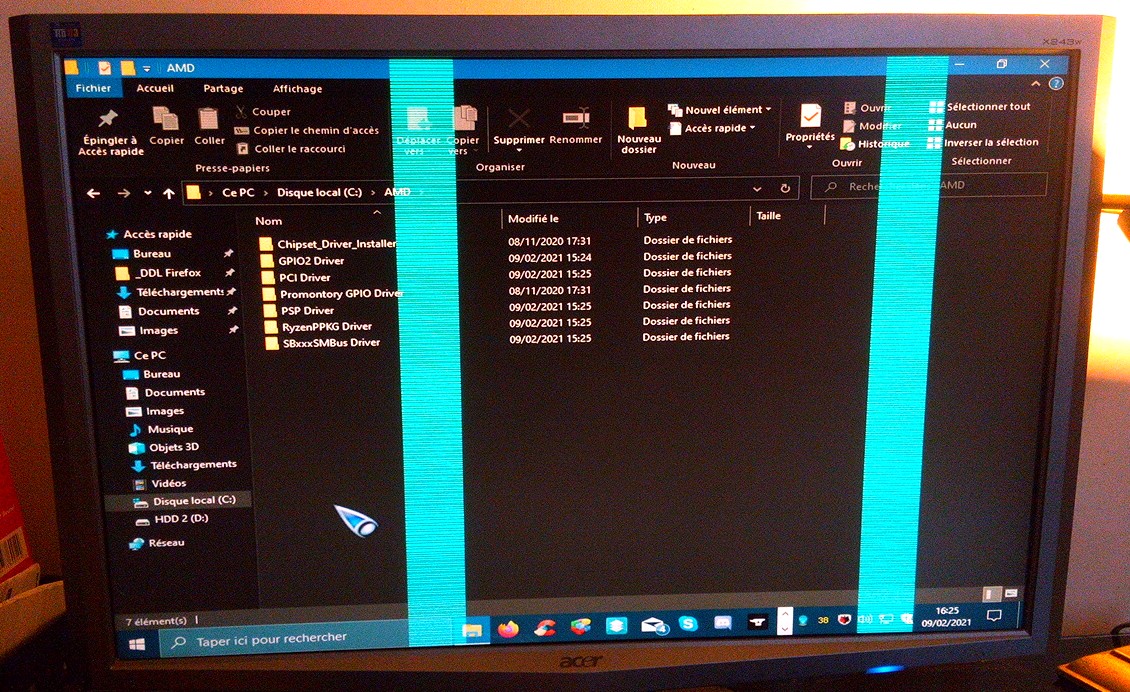The image size is (1130, 692).
Task: Click the Couper scissors command
Action: pyautogui.click(x=263, y=112)
